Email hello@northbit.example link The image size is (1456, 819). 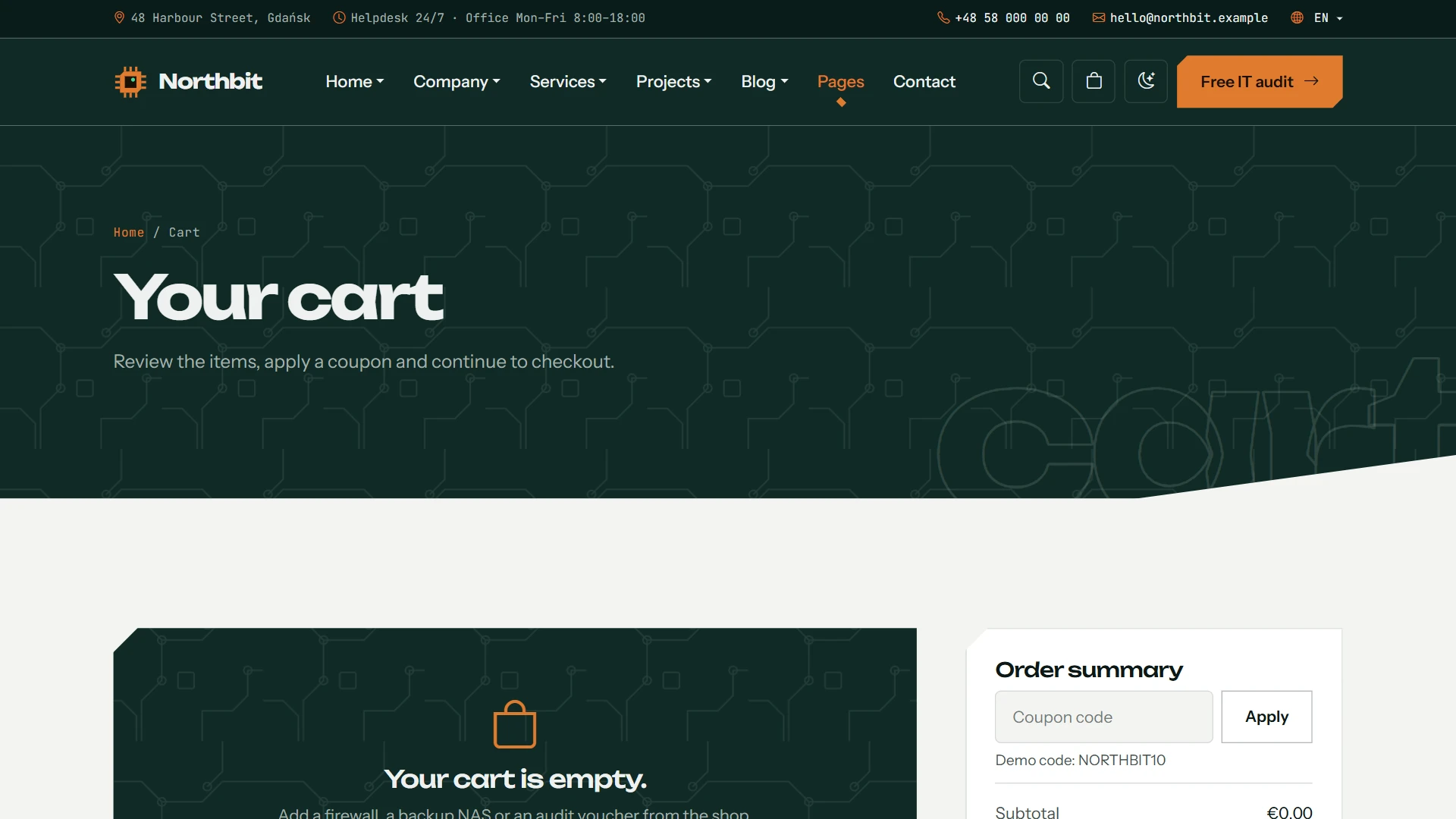pyautogui.click(x=1188, y=17)
